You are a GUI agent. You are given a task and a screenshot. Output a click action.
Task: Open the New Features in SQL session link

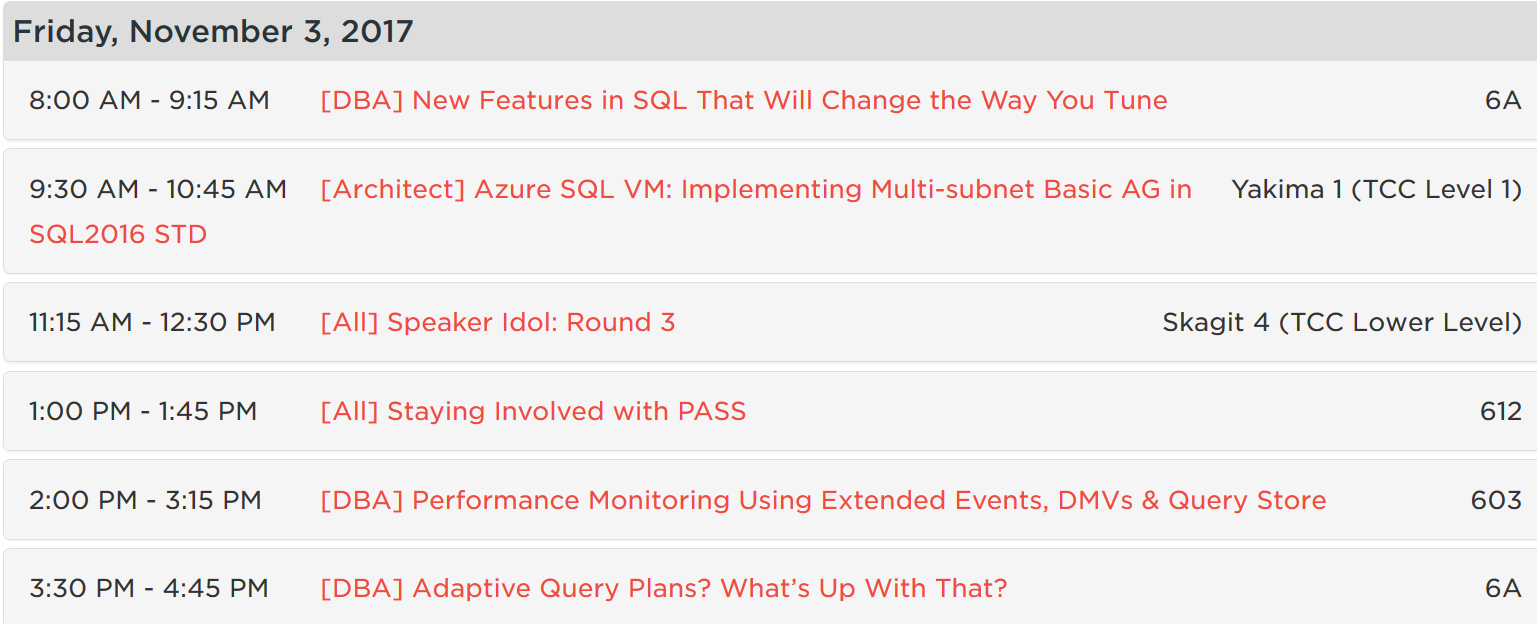tap(743, 100)
